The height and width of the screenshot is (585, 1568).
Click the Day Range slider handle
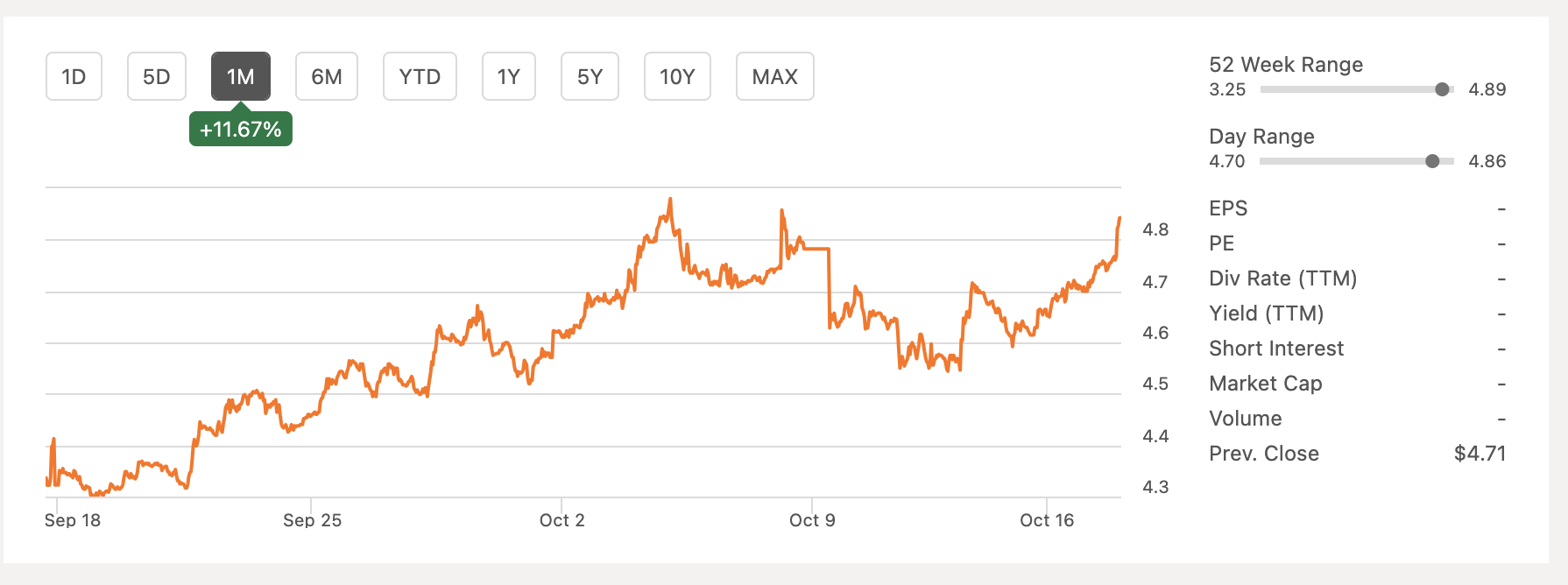[x=1434, y=161]
